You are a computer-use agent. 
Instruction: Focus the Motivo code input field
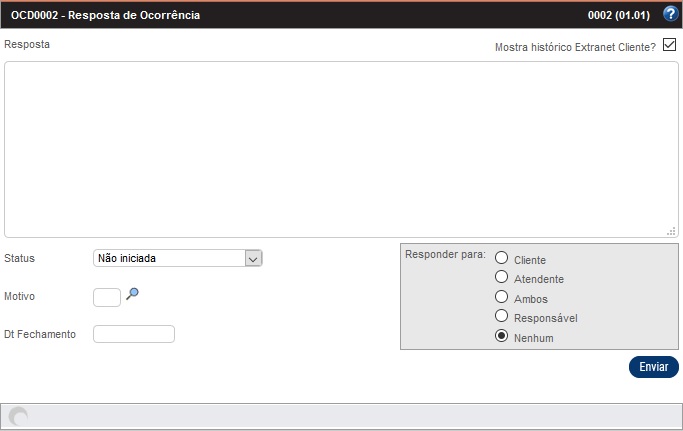point(106,297)
